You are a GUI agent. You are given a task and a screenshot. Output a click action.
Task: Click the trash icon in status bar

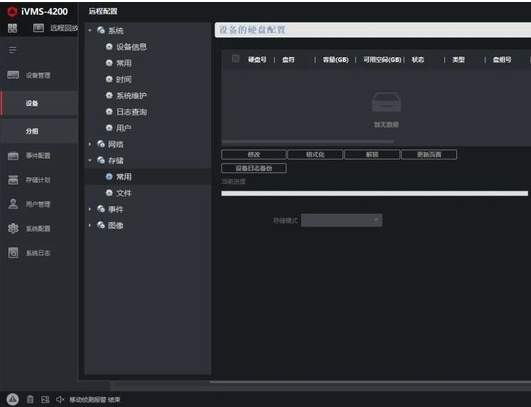tap(30, 400)
